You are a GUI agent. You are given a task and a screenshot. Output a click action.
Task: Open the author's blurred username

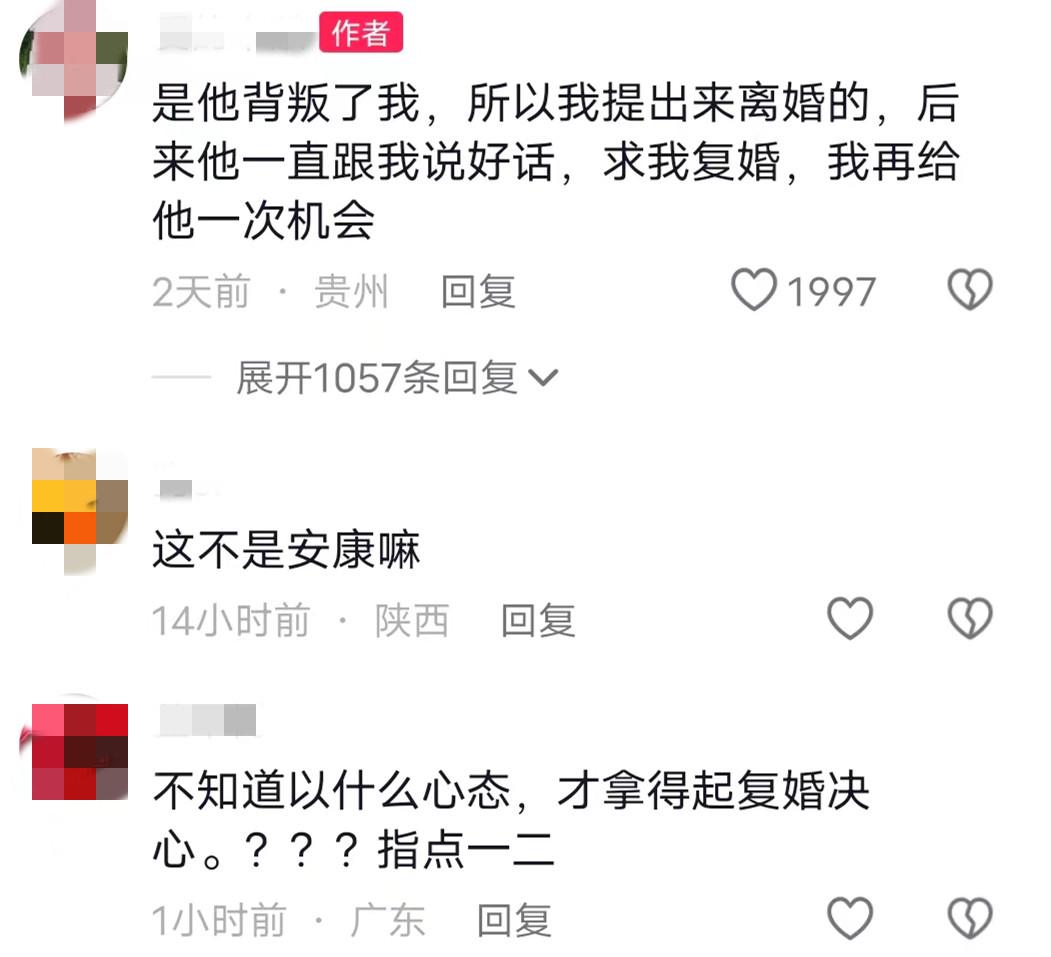pos(236,35)
